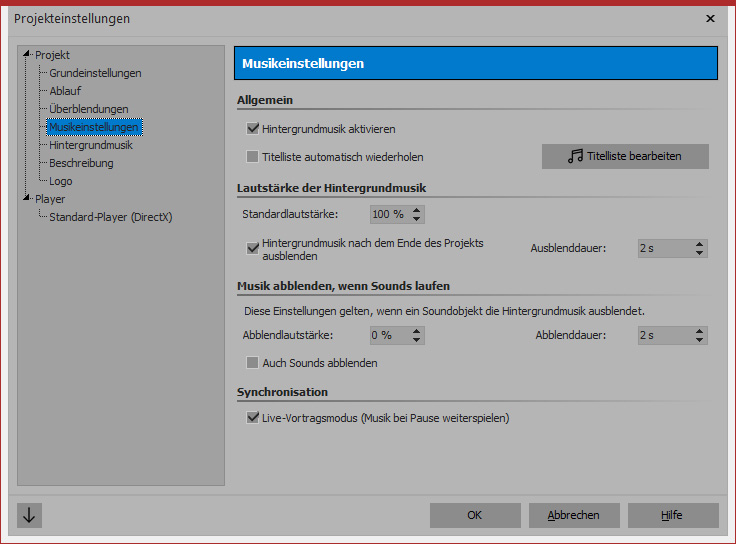Open Hintergrundmusik tree entry
The width and height of the screenshot is (736, 544).
click(x=91, y=145)
